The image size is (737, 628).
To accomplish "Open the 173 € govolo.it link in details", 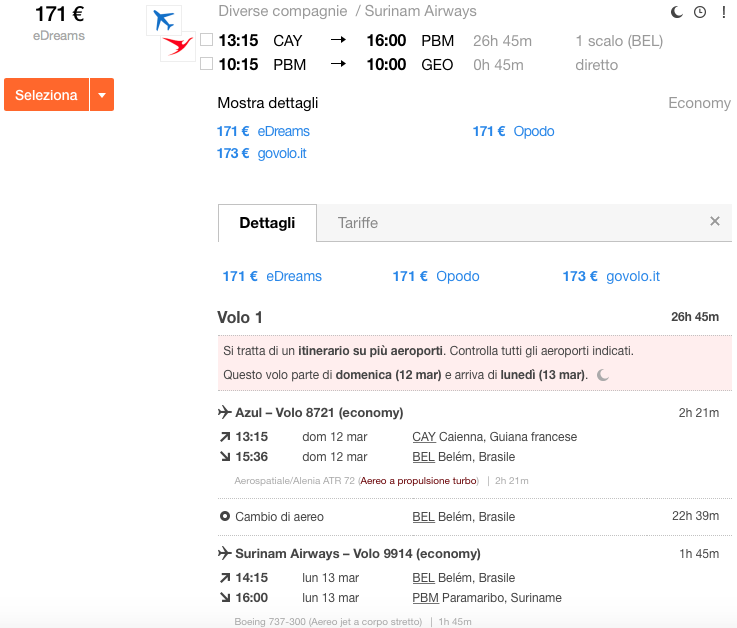I will (x=611, y=276).
